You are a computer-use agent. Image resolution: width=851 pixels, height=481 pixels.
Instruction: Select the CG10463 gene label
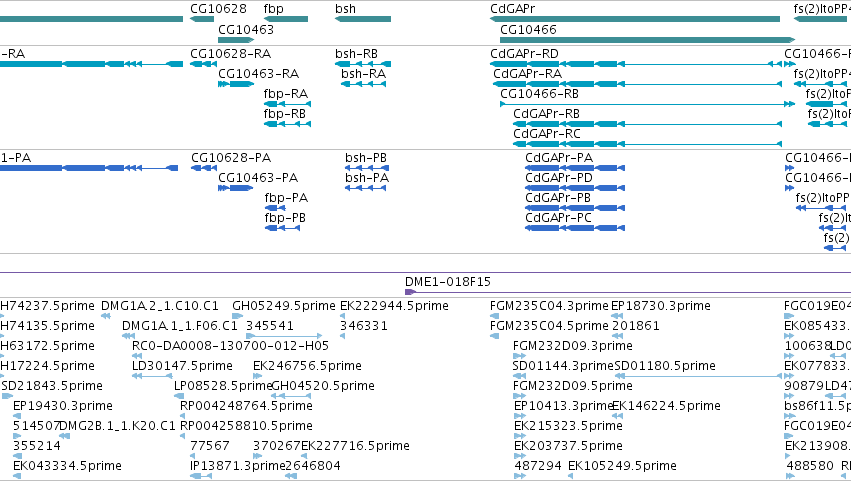point(246,29)
